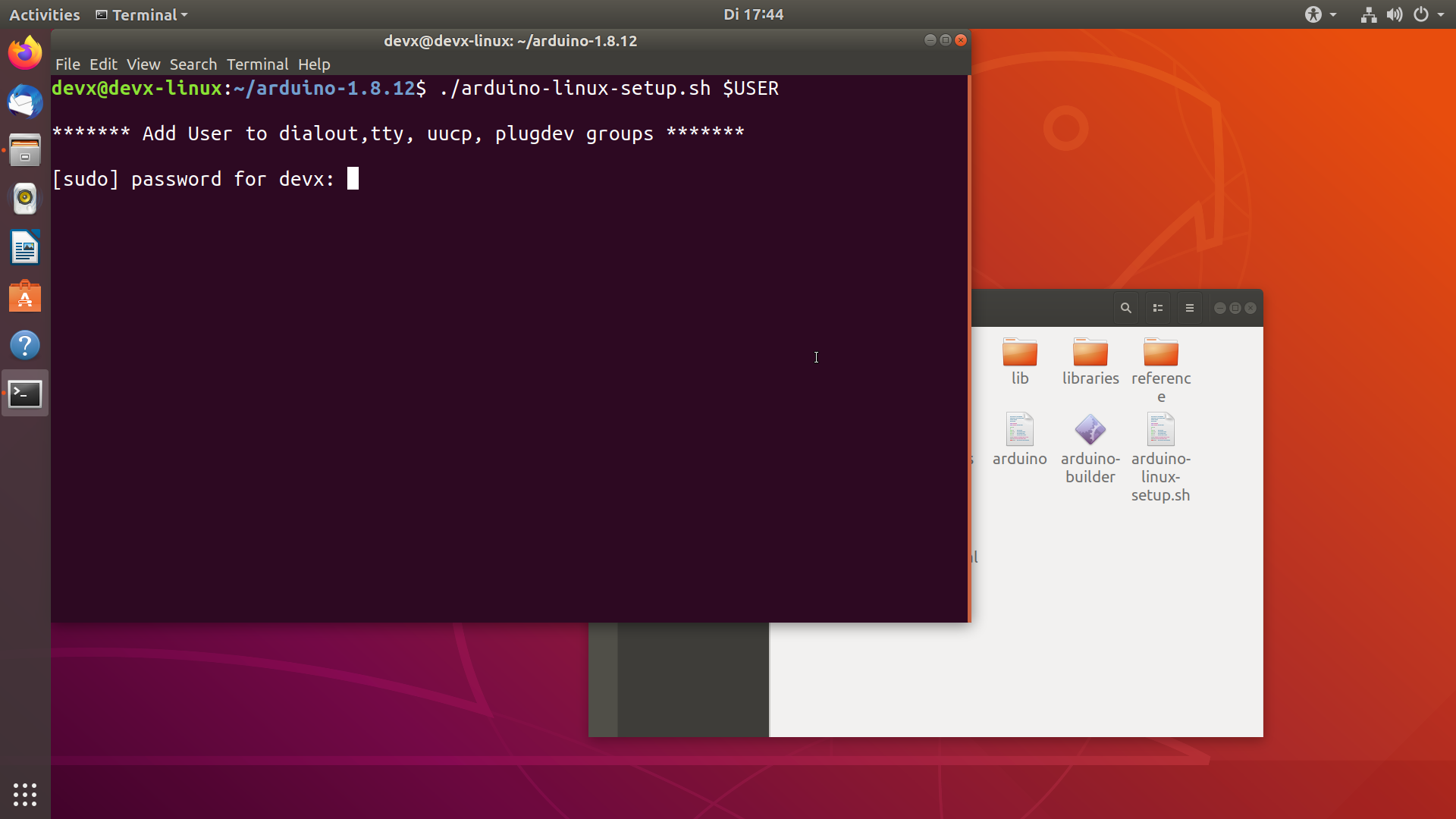Click the volume icon in top bar
This screenshot has height=819, width=1456.
[1395, 14]
